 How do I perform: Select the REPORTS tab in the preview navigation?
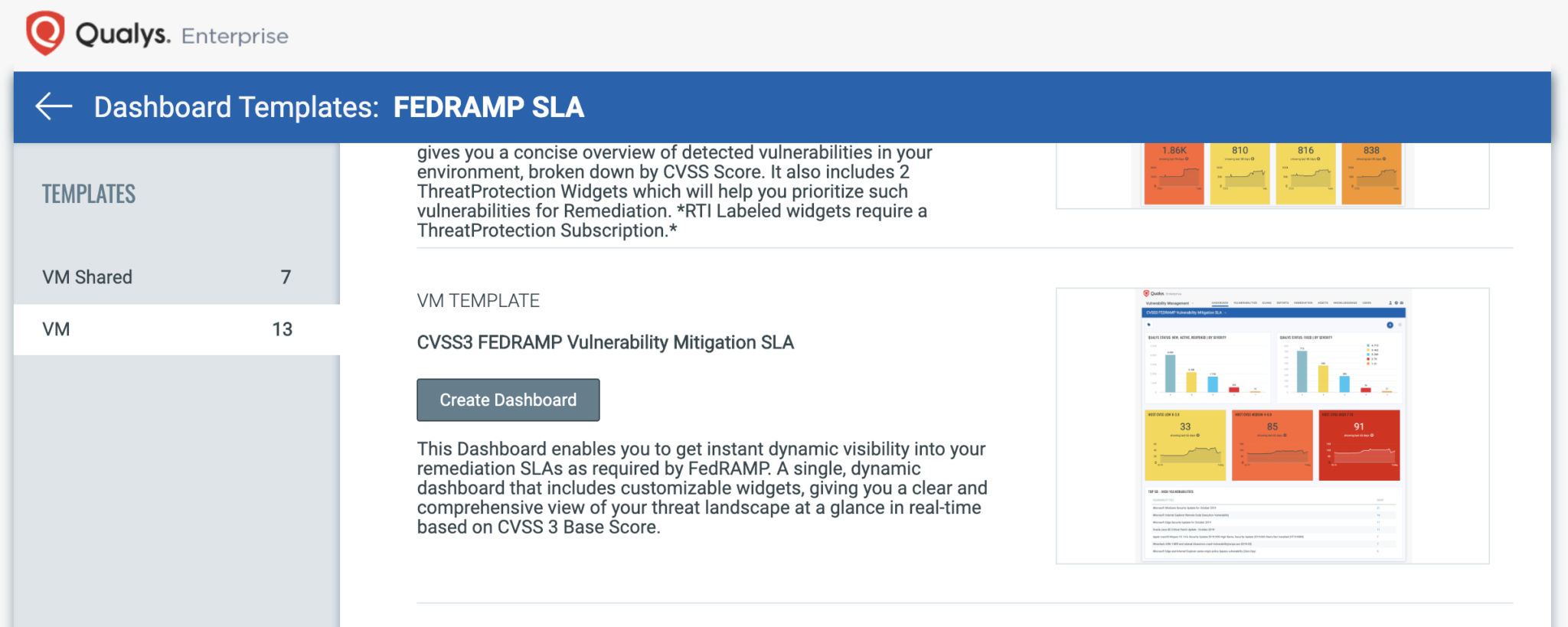pyautogui.click(x=1283, y=303)
